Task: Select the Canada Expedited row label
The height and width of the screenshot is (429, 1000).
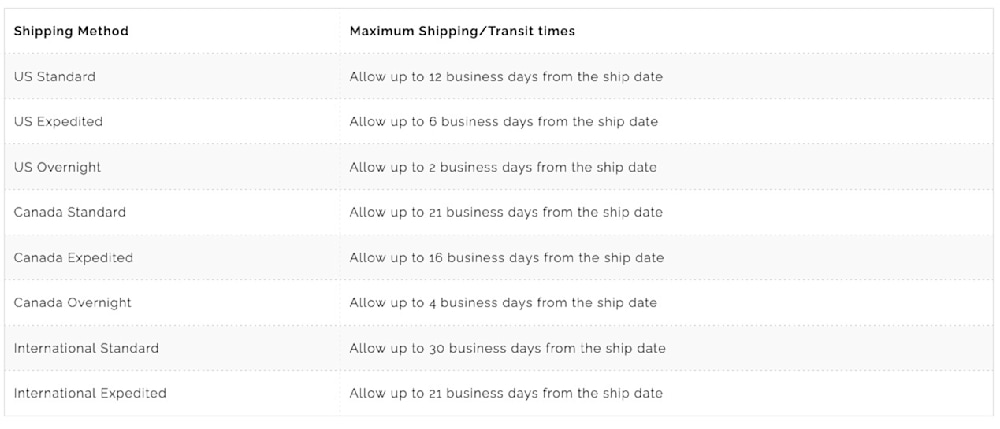Action: tap(73, 258)
